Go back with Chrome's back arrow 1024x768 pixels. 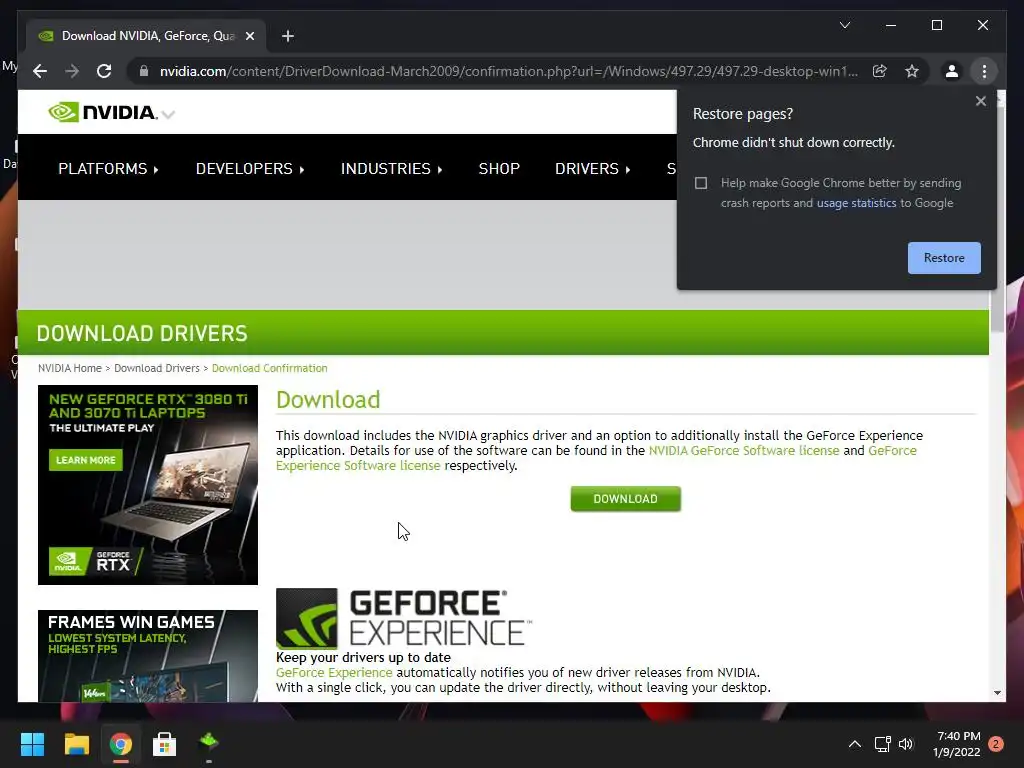[40, 71]
